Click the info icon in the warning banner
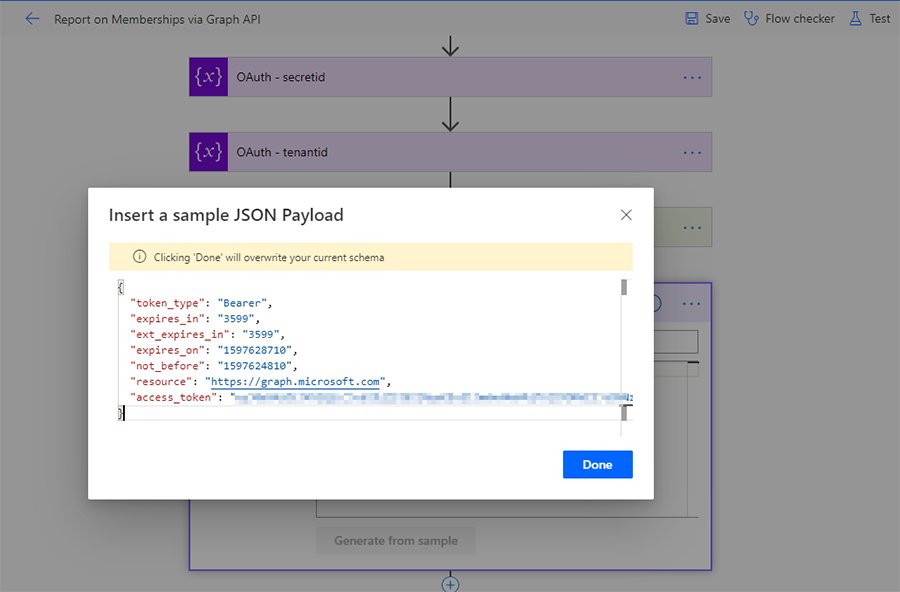The height and width of the screenshot is (592, 900). pos(140,257)
